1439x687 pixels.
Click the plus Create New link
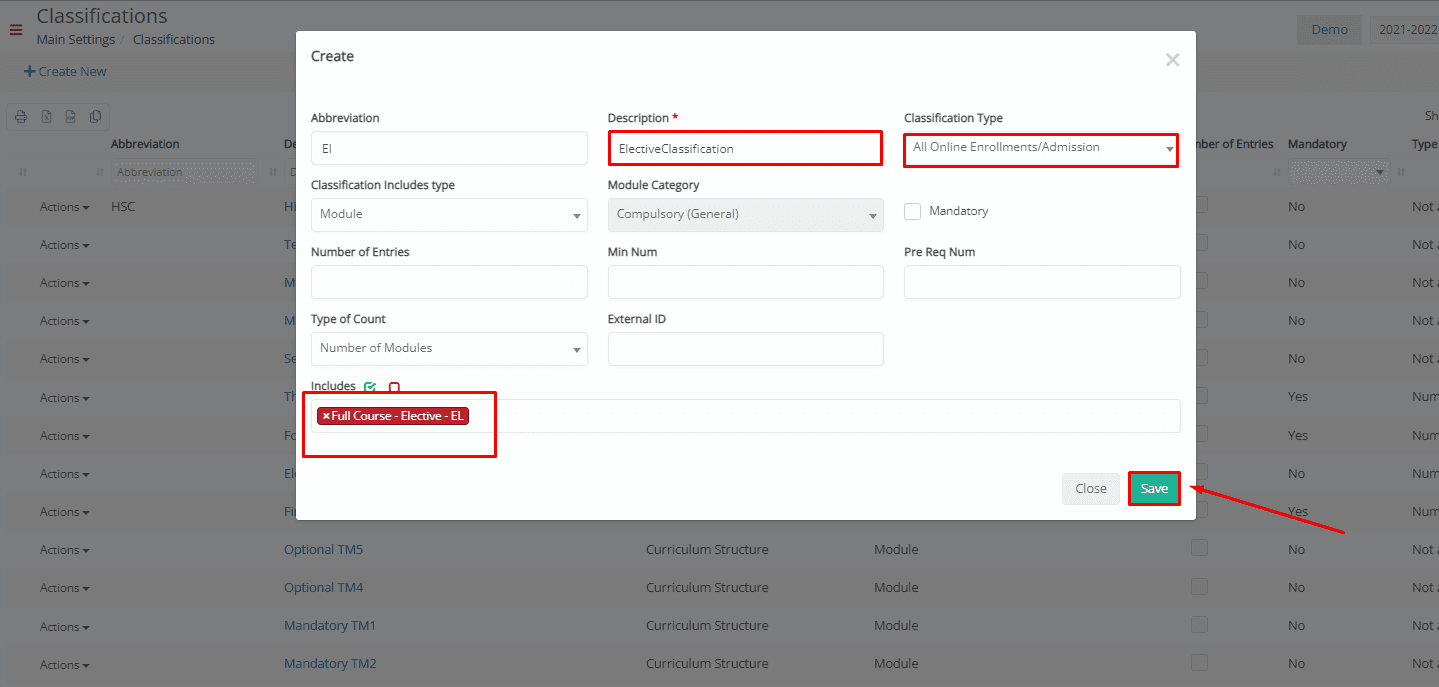[x=65, y=71]
